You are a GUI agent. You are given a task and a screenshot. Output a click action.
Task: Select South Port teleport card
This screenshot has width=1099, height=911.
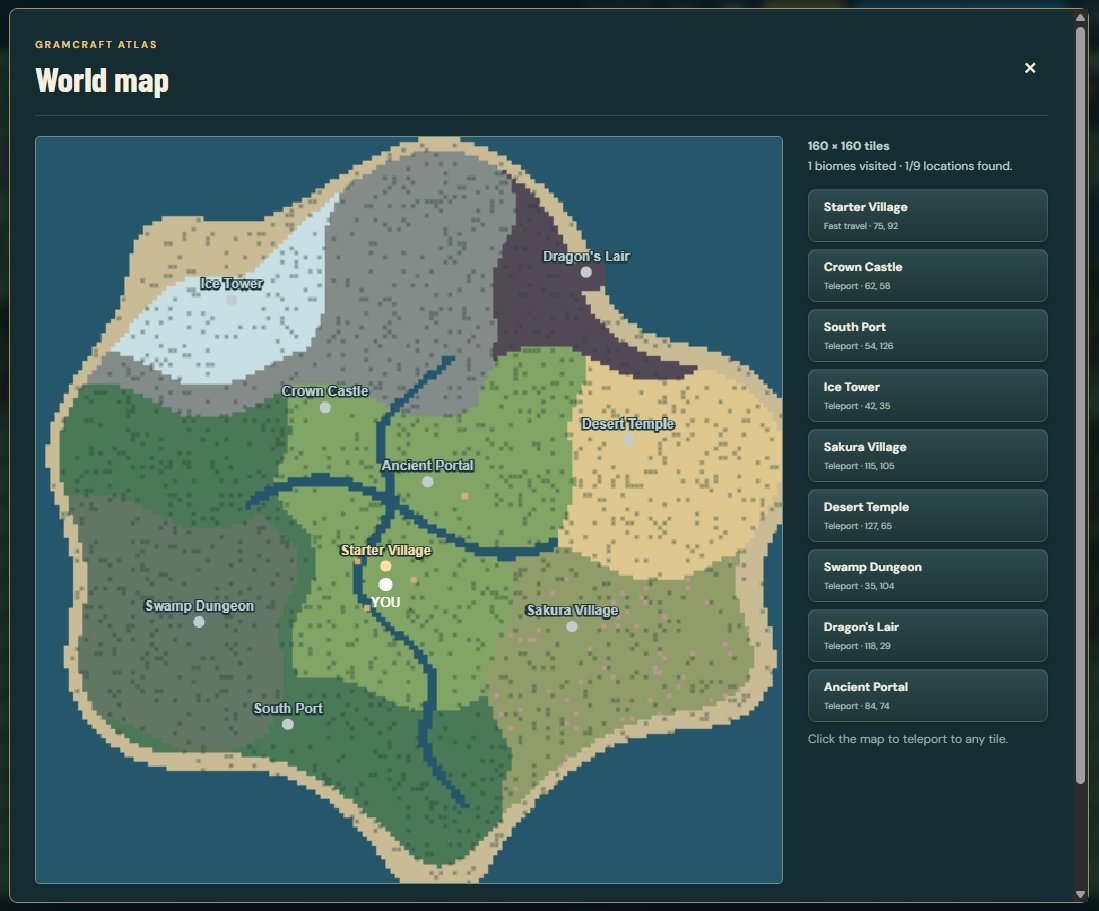pyautogui.click(x=927, y=336)
